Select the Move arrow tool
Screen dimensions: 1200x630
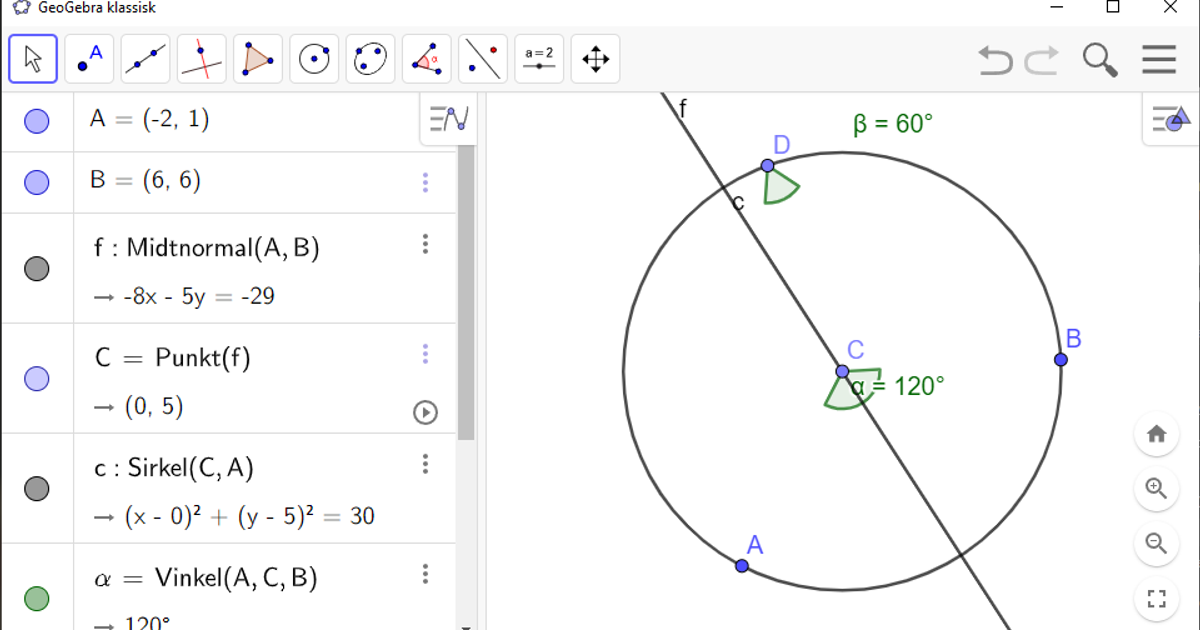click(x=32, y=58)
